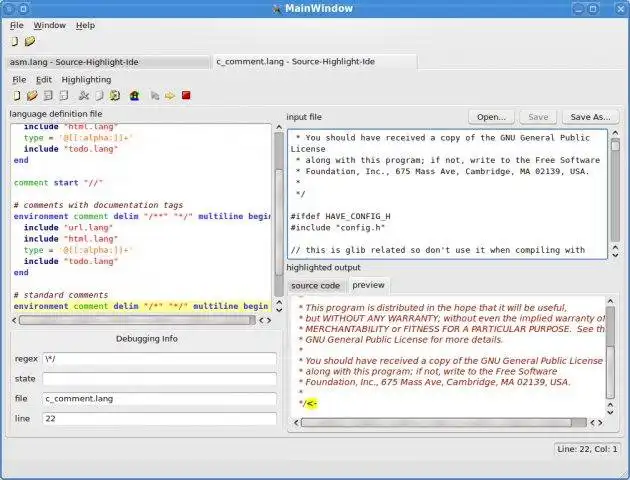Click the house-shaped Highlight icon
Viewport: 630px width, 480px height.
coord(134,96)
